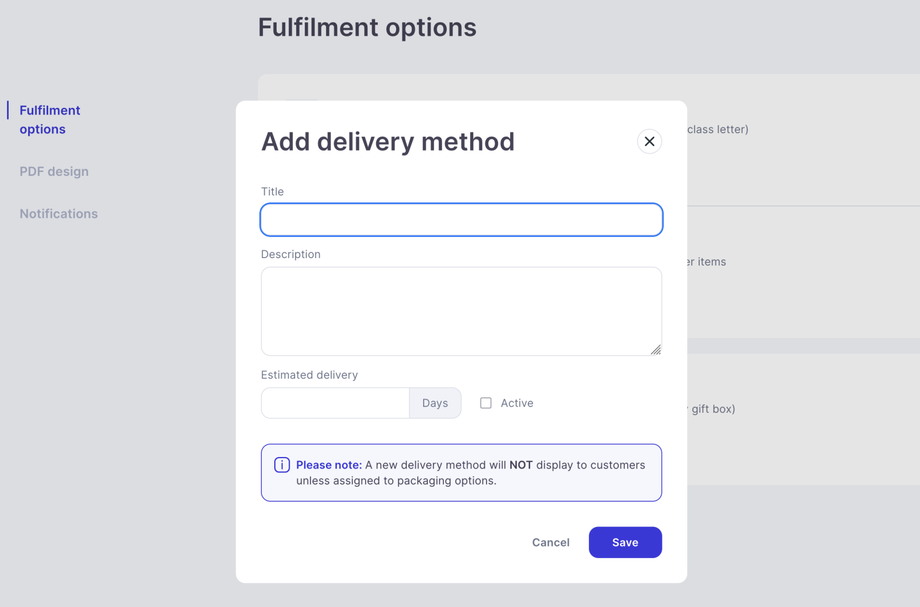Cancel adding the delivery method
The height and width of the screenshot is (607, 920).
551,542
